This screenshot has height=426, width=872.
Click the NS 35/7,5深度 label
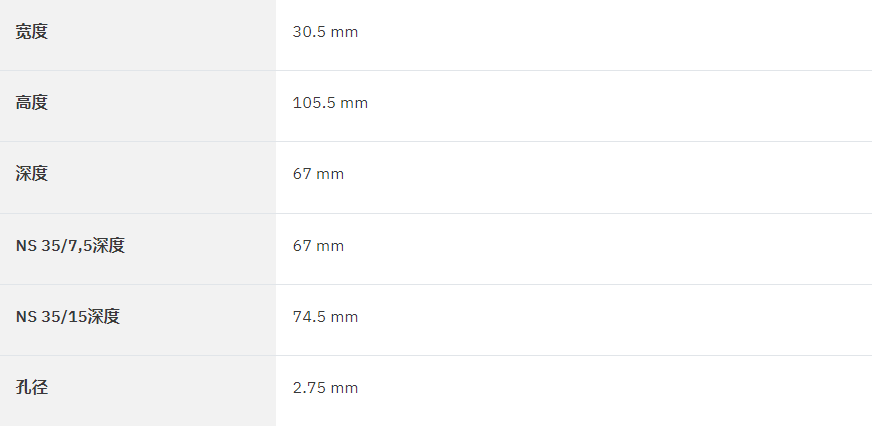[70, 245]
